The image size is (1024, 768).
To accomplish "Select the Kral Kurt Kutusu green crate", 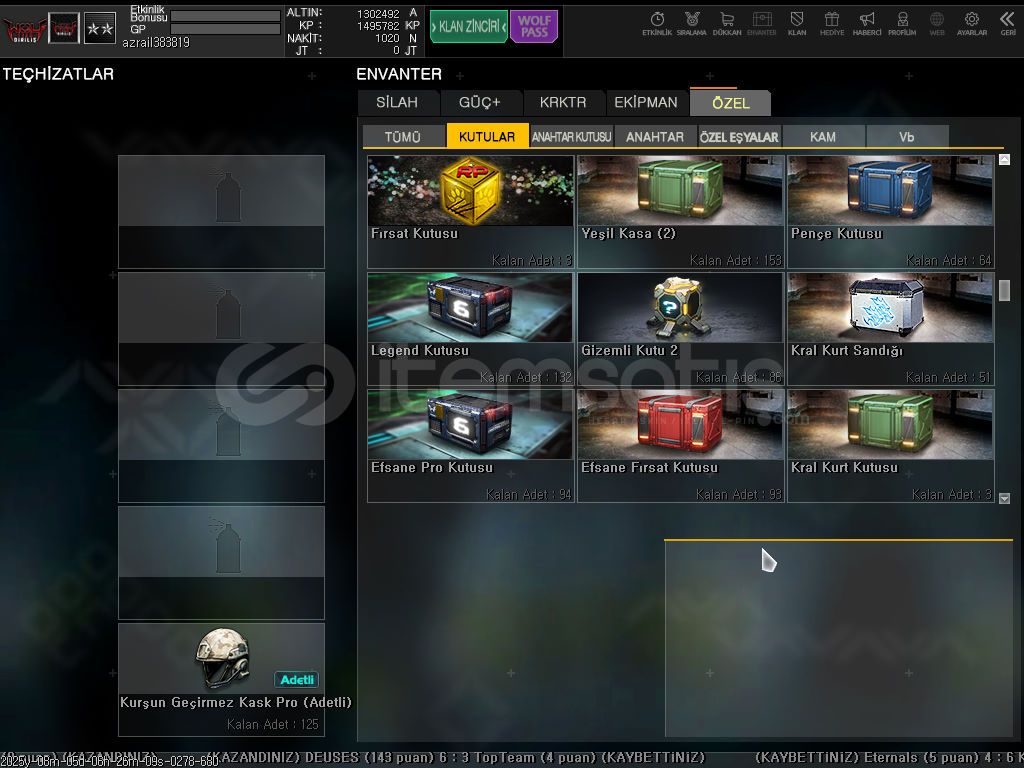I will click(x=891, y=446).
